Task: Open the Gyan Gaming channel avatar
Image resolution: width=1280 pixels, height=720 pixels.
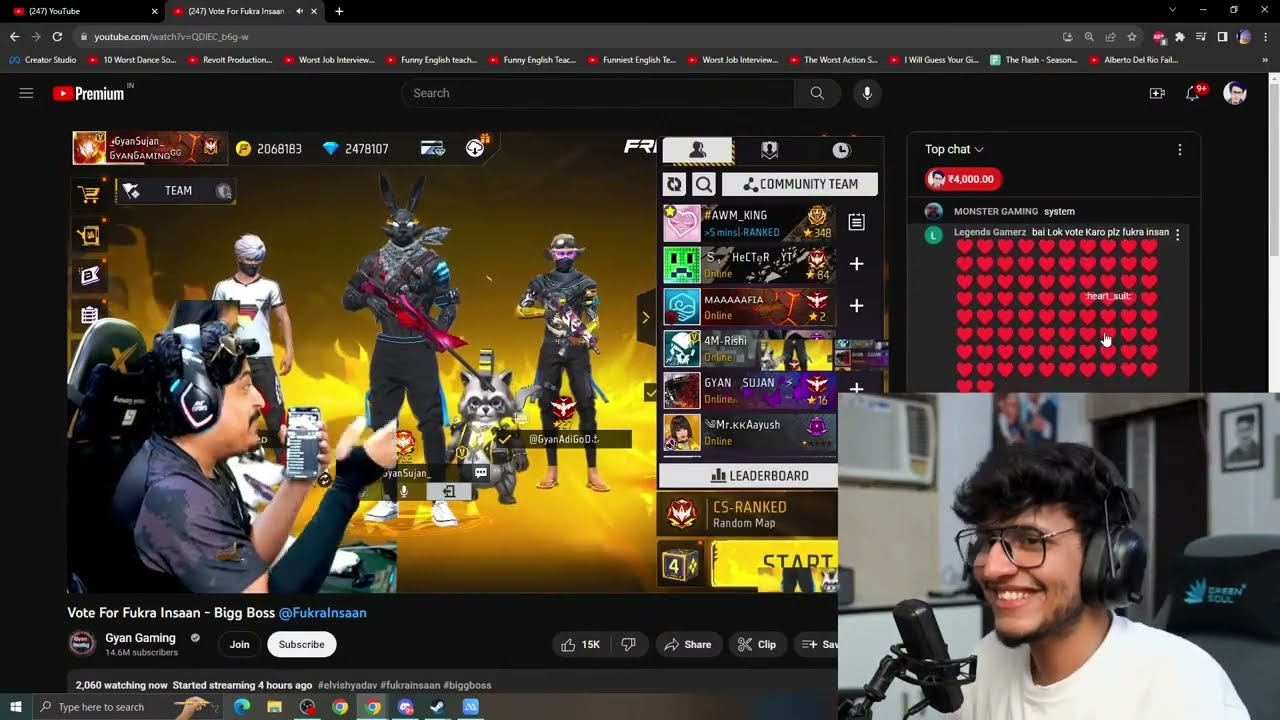Action: (82, 643)
